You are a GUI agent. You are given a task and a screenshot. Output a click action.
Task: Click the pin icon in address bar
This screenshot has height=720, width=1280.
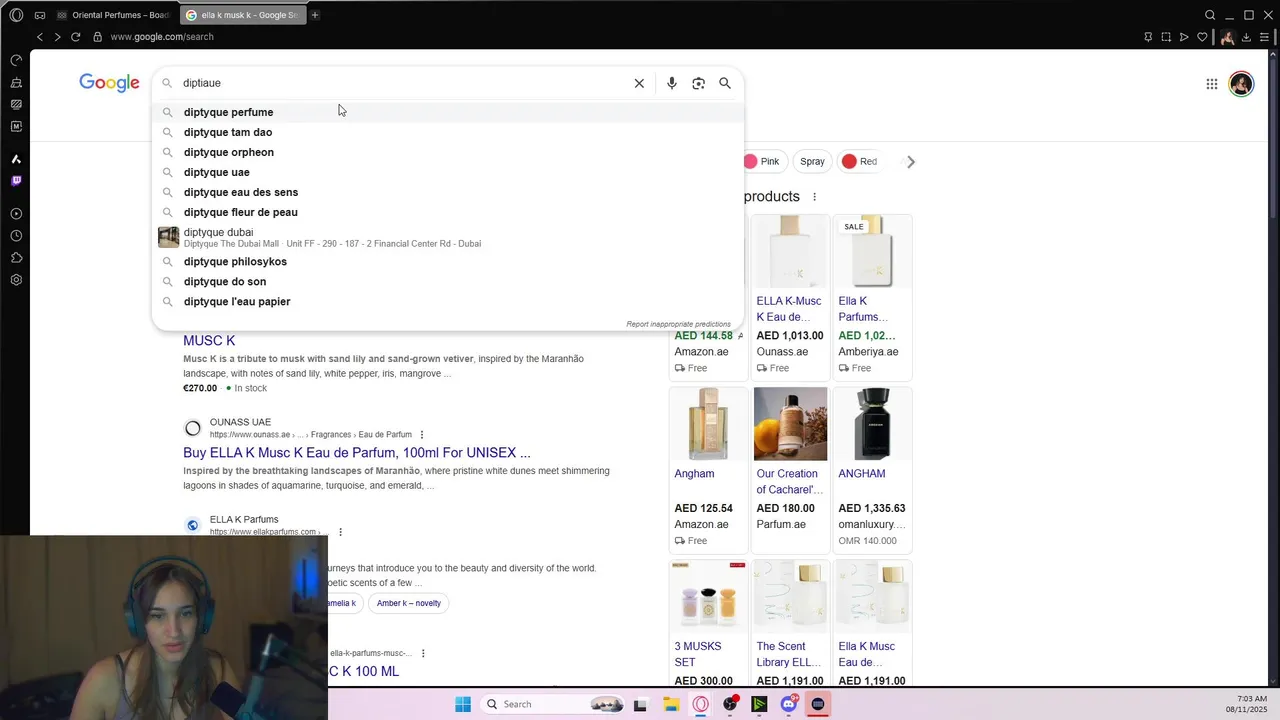(x=1148, y=37)
